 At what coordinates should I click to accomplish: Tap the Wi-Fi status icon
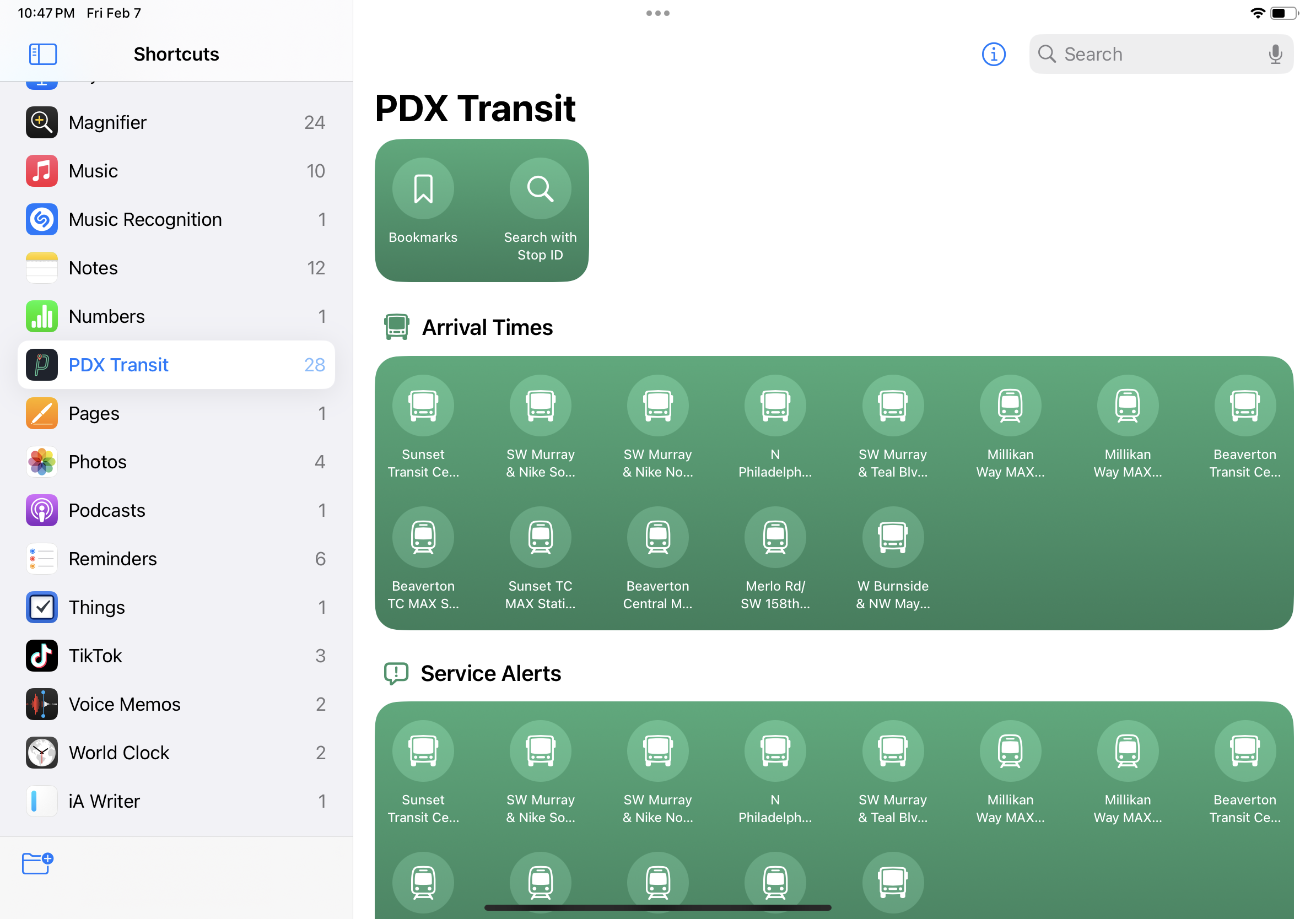click(x=1258, y=13)
